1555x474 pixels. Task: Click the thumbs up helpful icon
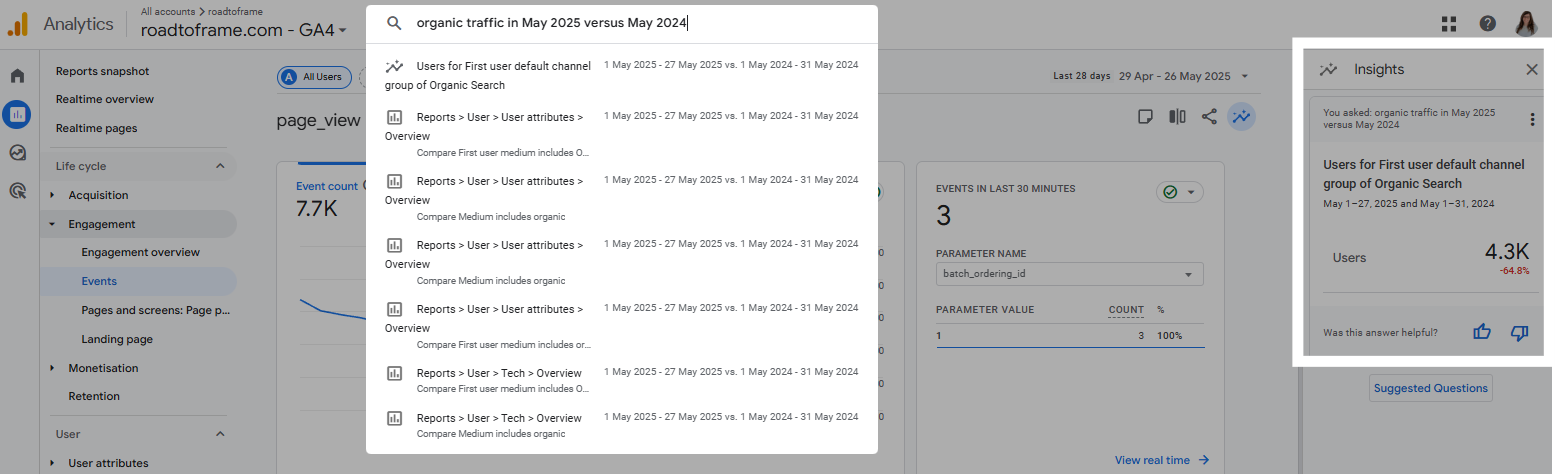click(1482, 332)
